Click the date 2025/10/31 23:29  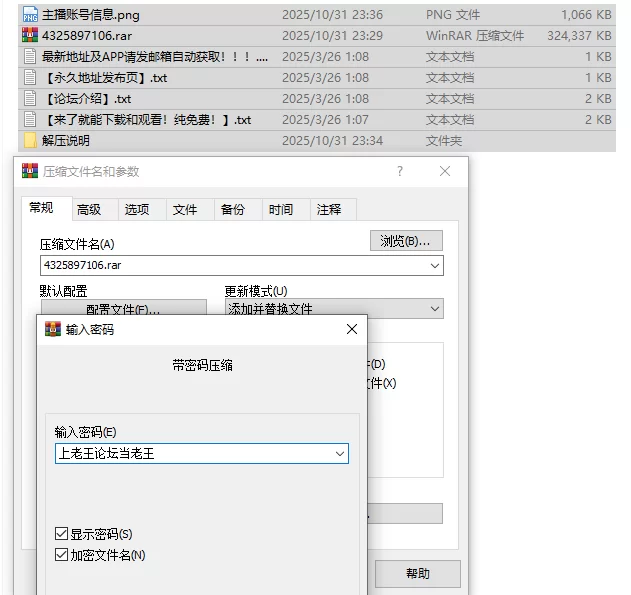pyautogui.click(x=332, y=36)
